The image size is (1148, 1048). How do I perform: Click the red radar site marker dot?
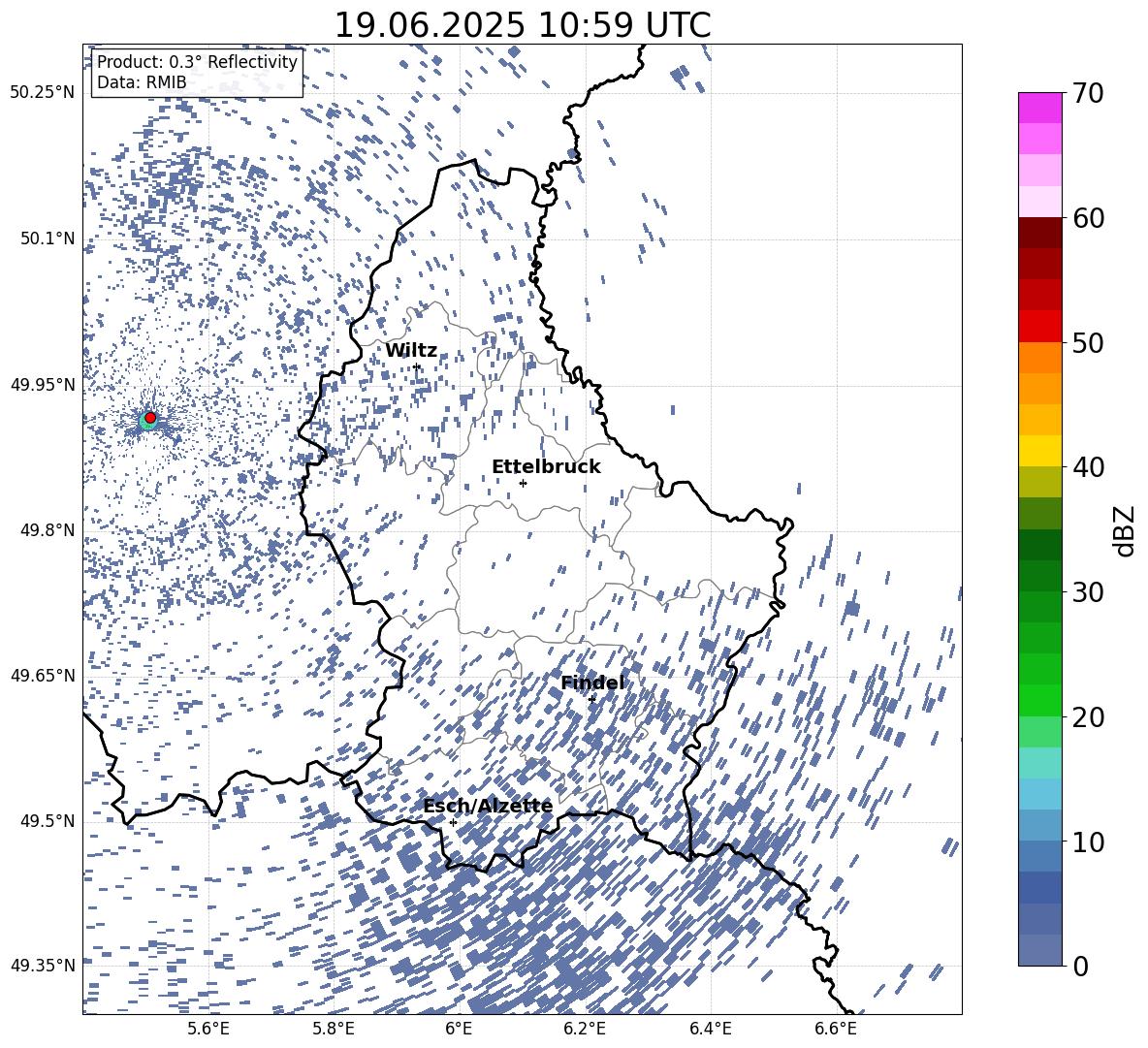(150, 418)
